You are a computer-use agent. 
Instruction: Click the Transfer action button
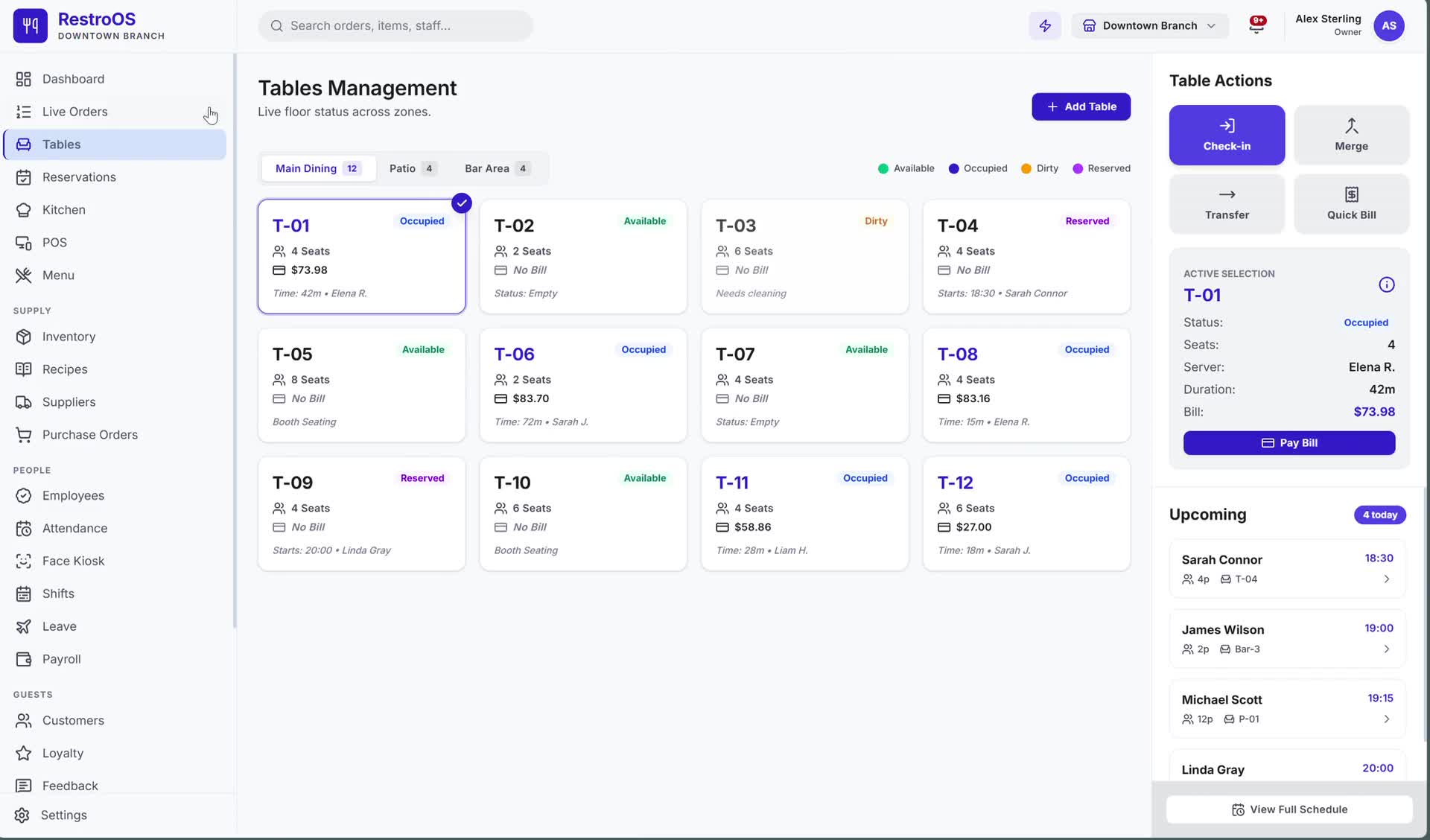1227,203
